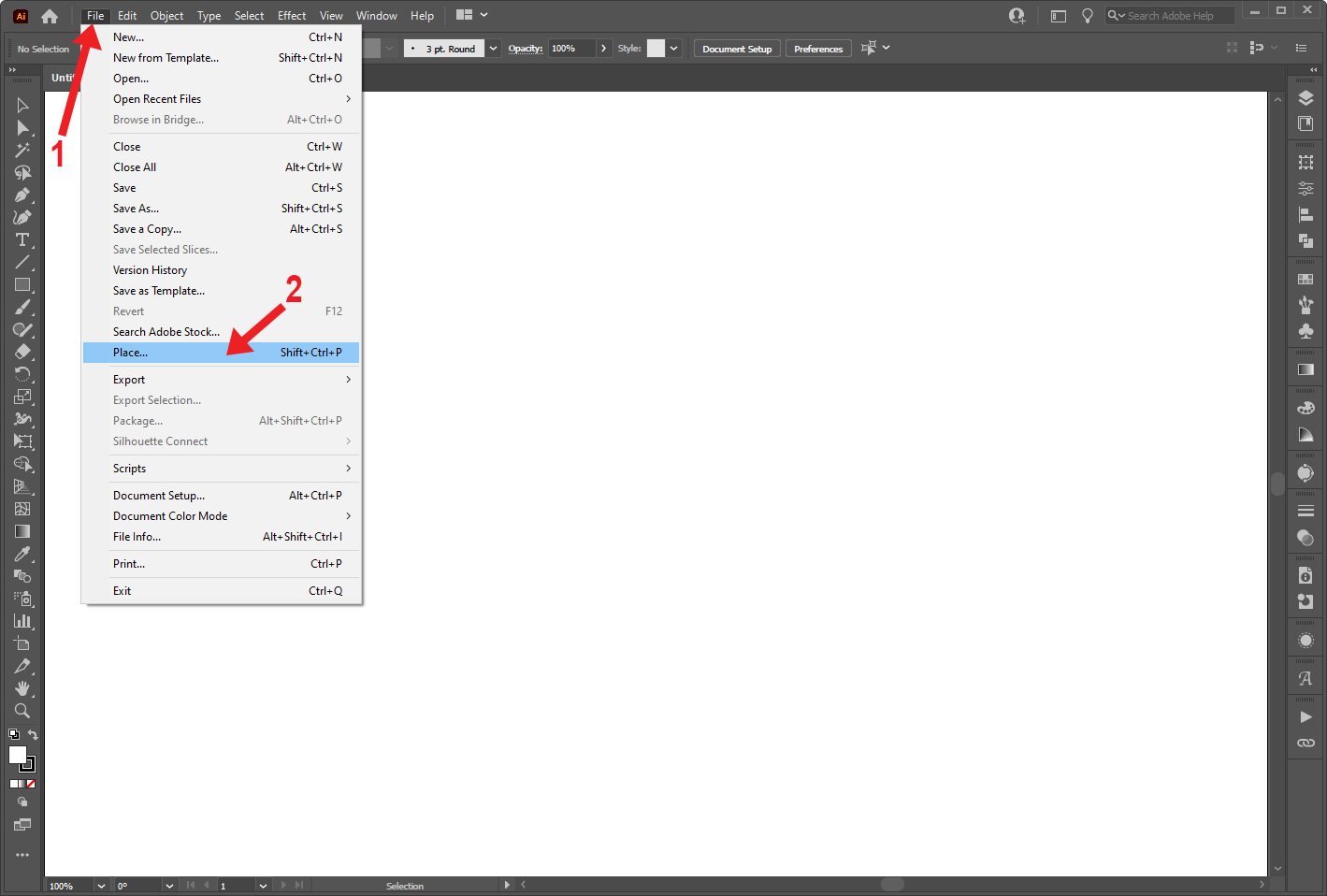The width and height of the screenshot is (1327, 896).
Task: Change the screen mode
Action: pyautogui.click(x=22, y=825)
